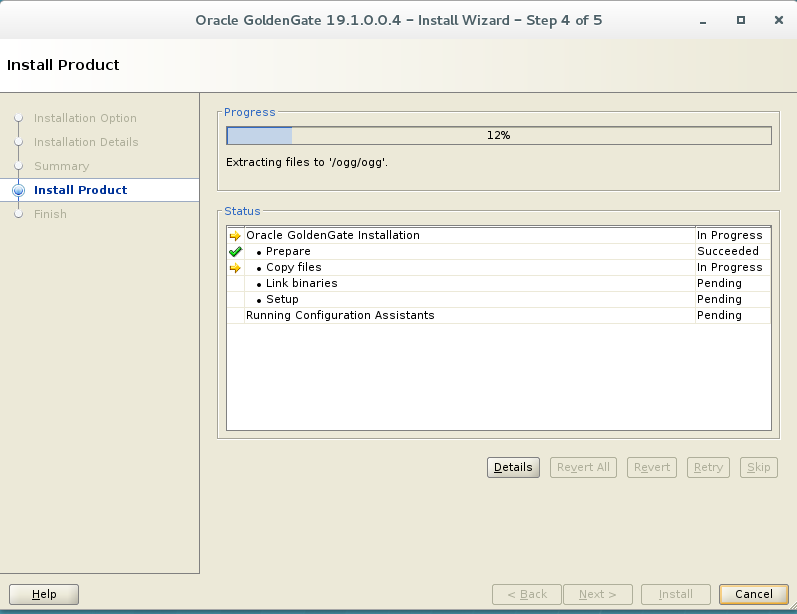Click the Installation Option step bullet
Image resolution: width=797 pixels, height=614 pixels.
coord(18,118)
